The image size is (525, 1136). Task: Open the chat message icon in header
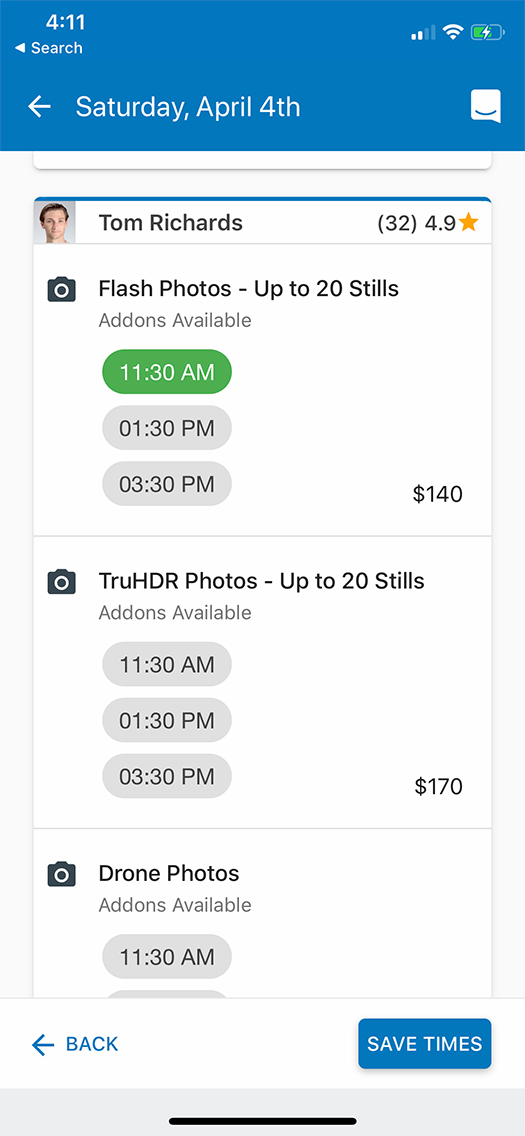click(485, 106)
